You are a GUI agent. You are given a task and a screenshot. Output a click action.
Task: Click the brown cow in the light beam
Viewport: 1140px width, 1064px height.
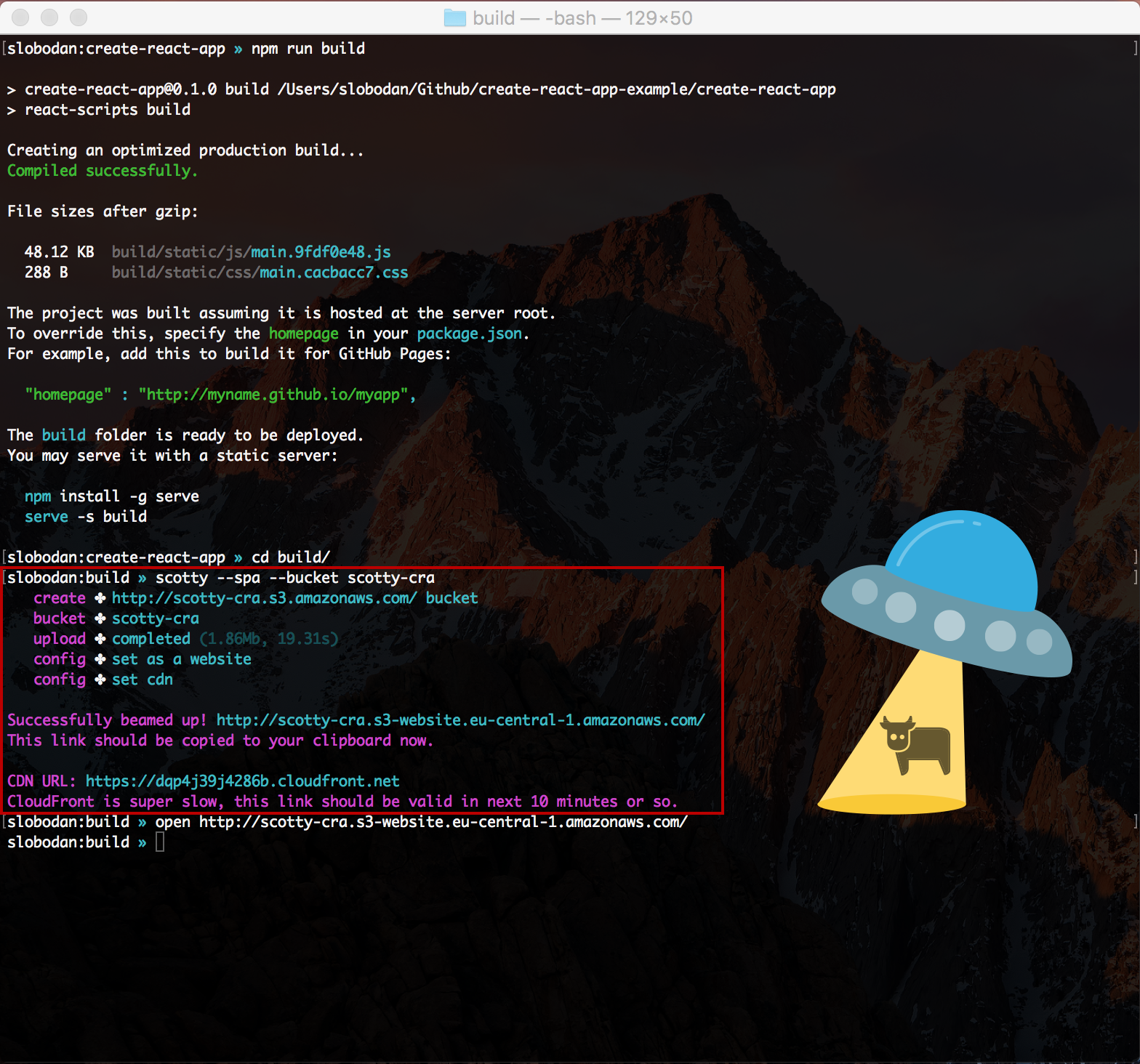click(916, 746)
